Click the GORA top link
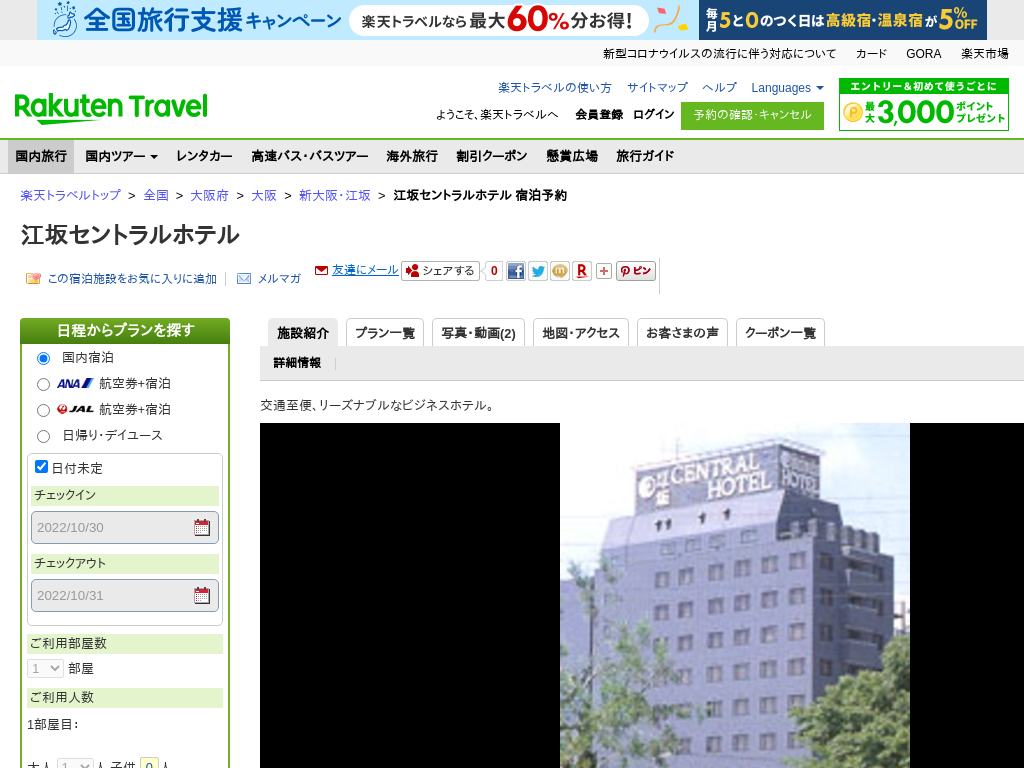This screenshot has height=768, width=1024. point(923,54)
